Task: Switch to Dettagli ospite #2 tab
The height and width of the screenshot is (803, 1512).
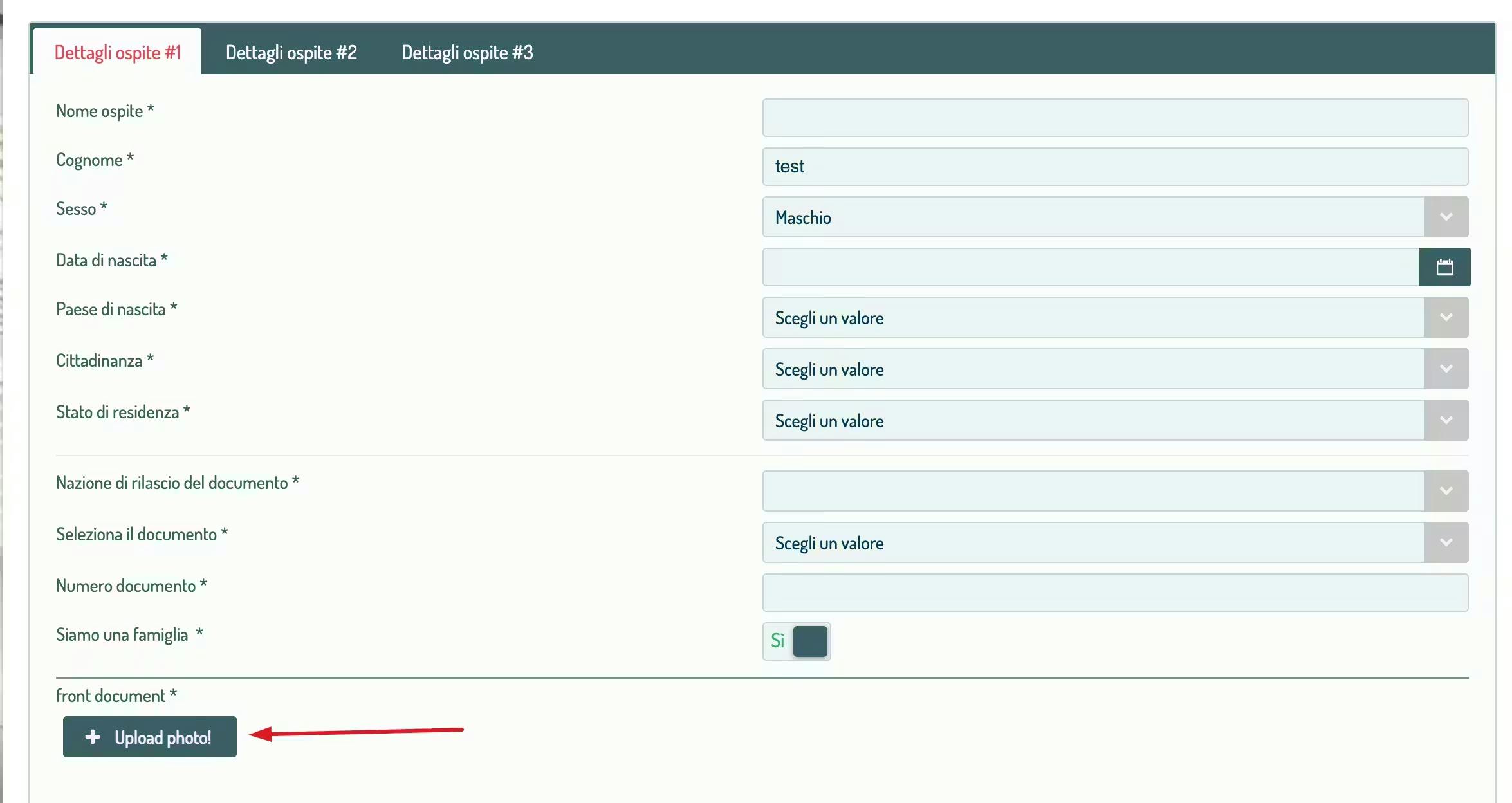Action: (x=291, y=52)
